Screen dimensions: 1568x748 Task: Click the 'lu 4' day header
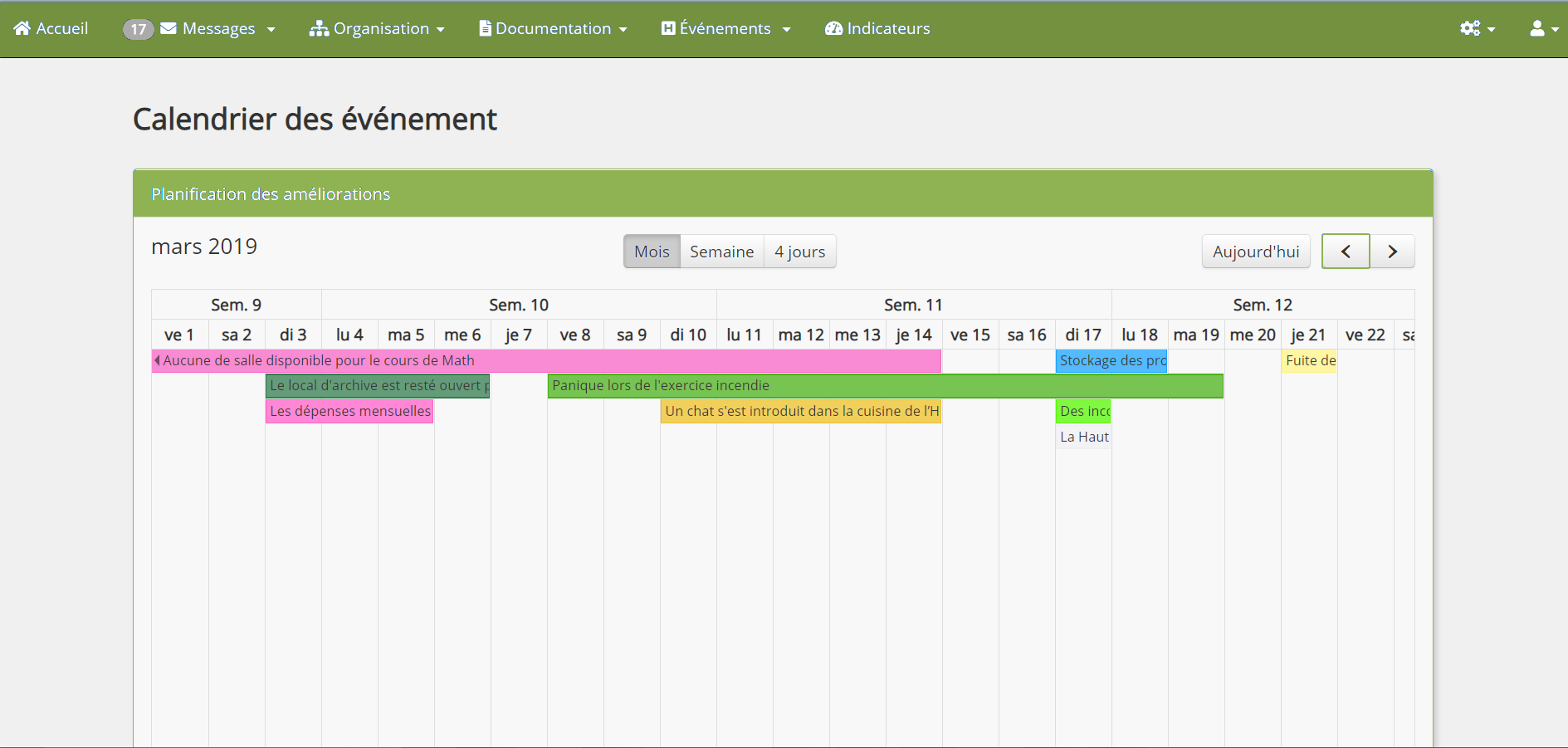[349, 335]
